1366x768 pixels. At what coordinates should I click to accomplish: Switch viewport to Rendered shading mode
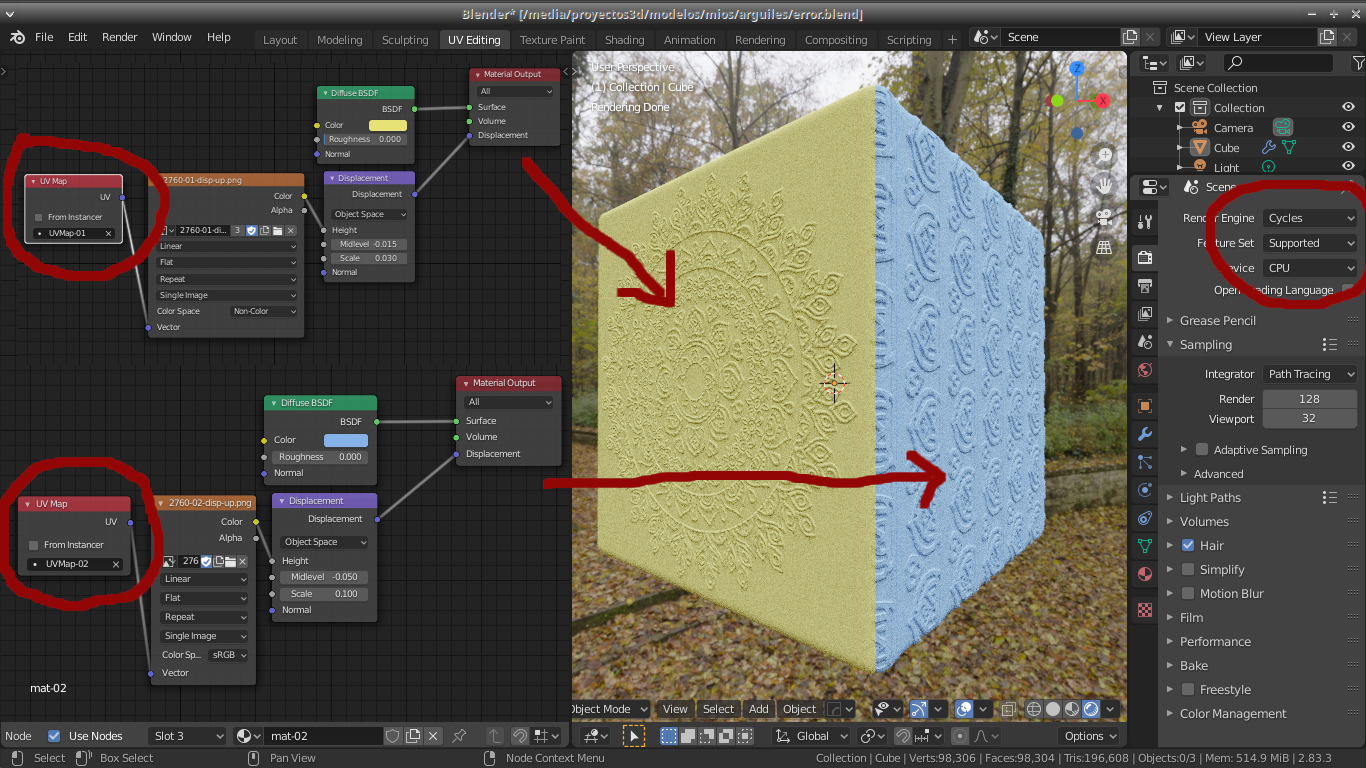pyautogui.click(x=1089, y=709)
